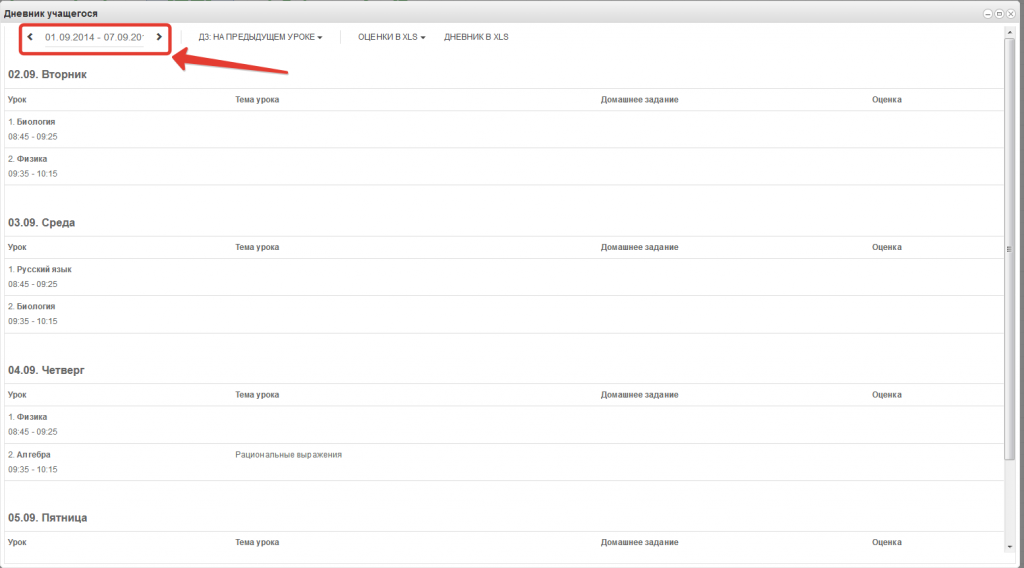Screen dimensions: 1024x568
Task: Select the 04.09. Четверг day heading
Action: click(x=46, y=370)
